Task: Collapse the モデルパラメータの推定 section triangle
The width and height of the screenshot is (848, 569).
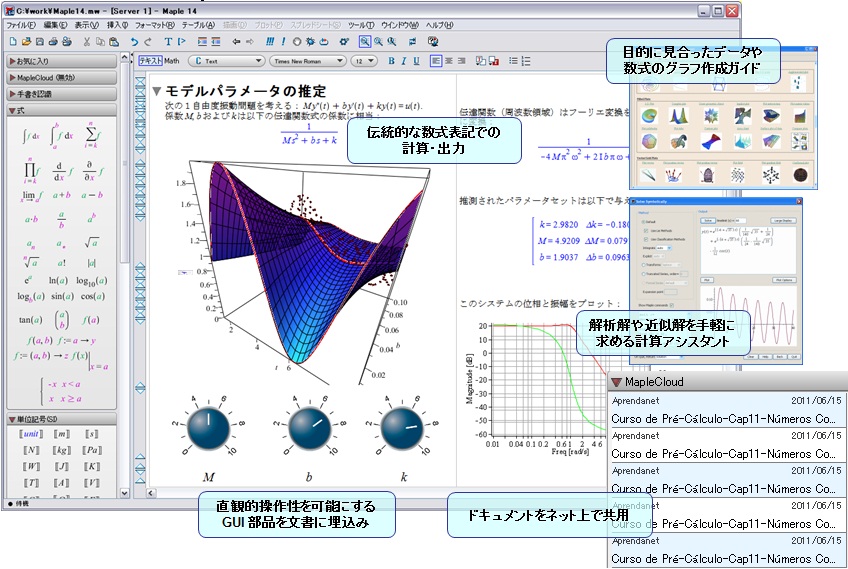Action: (x=157, y=91)
